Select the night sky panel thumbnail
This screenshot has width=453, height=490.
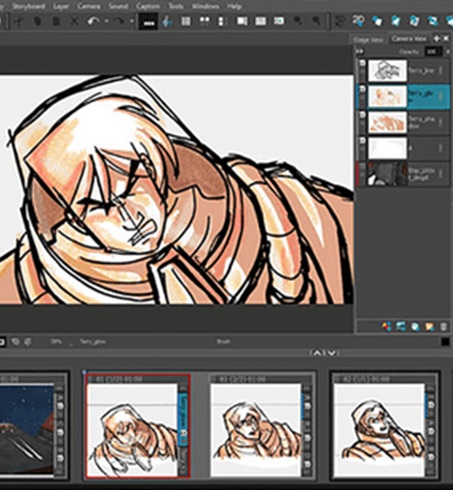27,429
